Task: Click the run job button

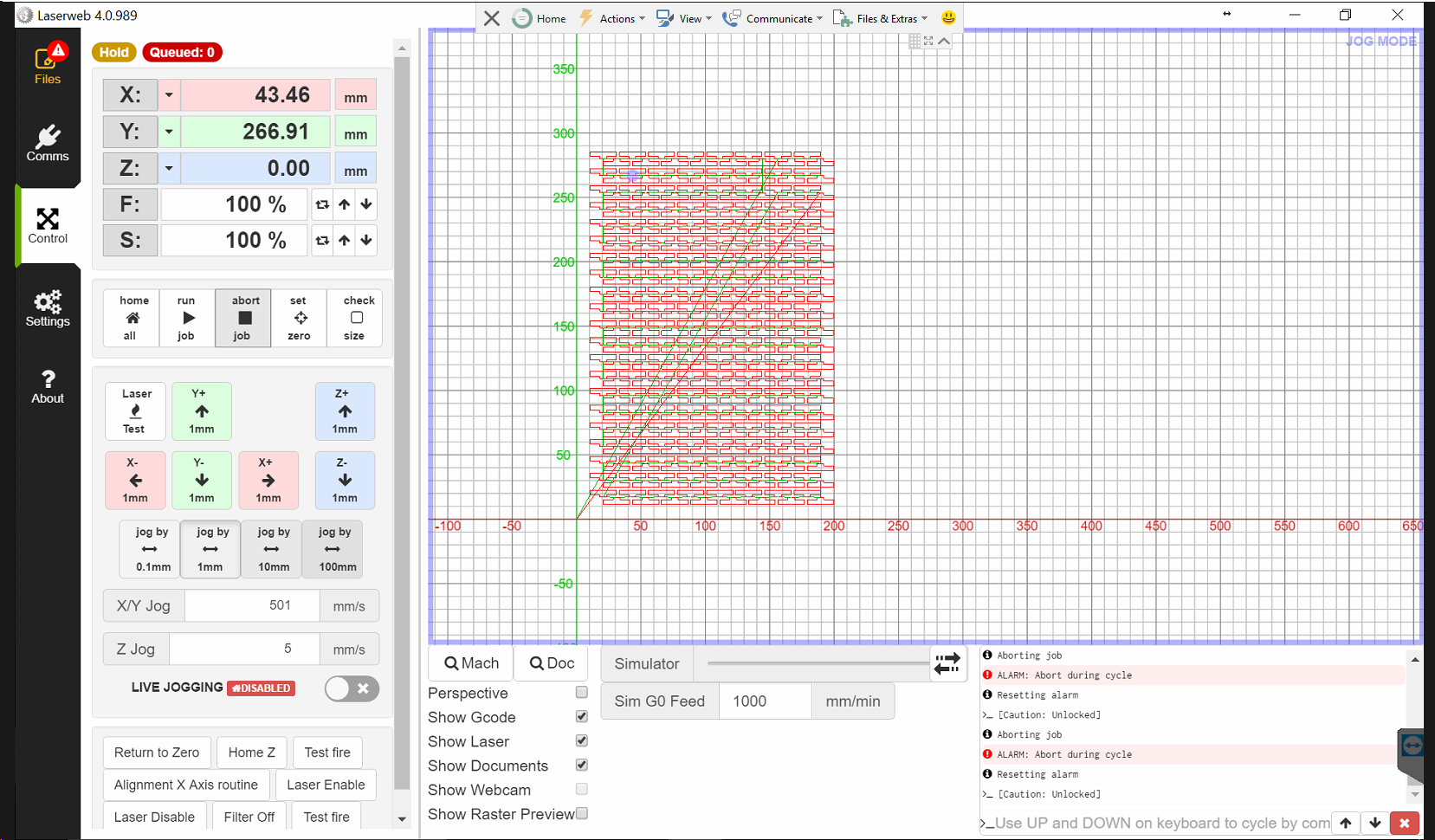Action: coord(187,318)
